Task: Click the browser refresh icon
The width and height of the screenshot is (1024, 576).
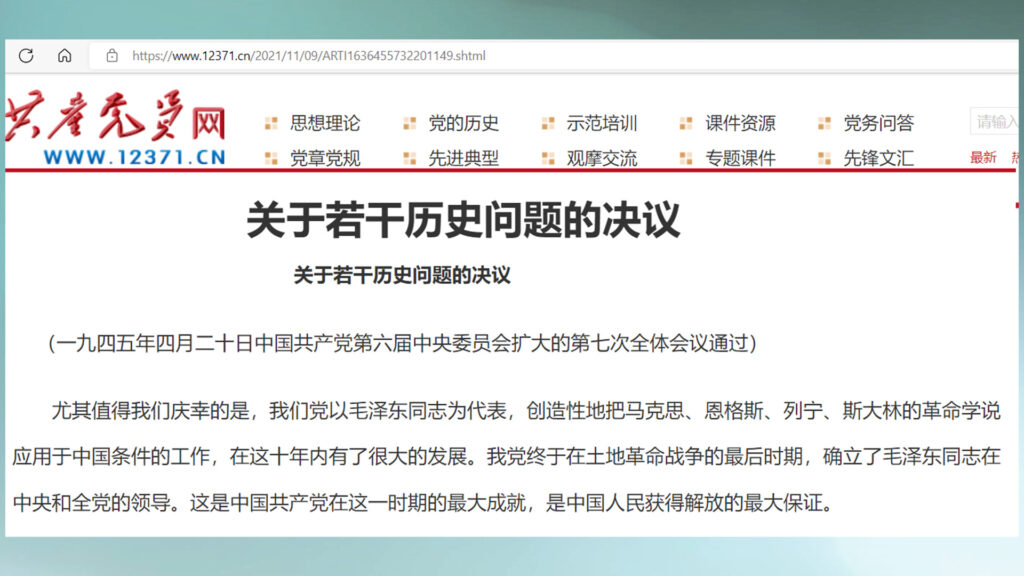Action: (x=26, y=56)
